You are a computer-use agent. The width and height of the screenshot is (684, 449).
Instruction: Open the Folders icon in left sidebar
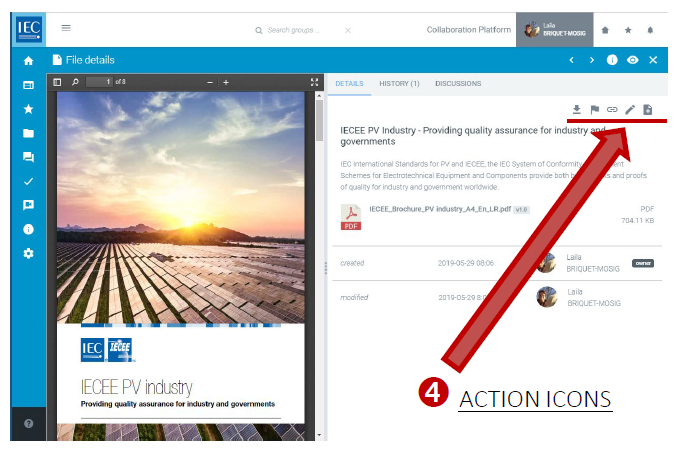coord(28,133)
